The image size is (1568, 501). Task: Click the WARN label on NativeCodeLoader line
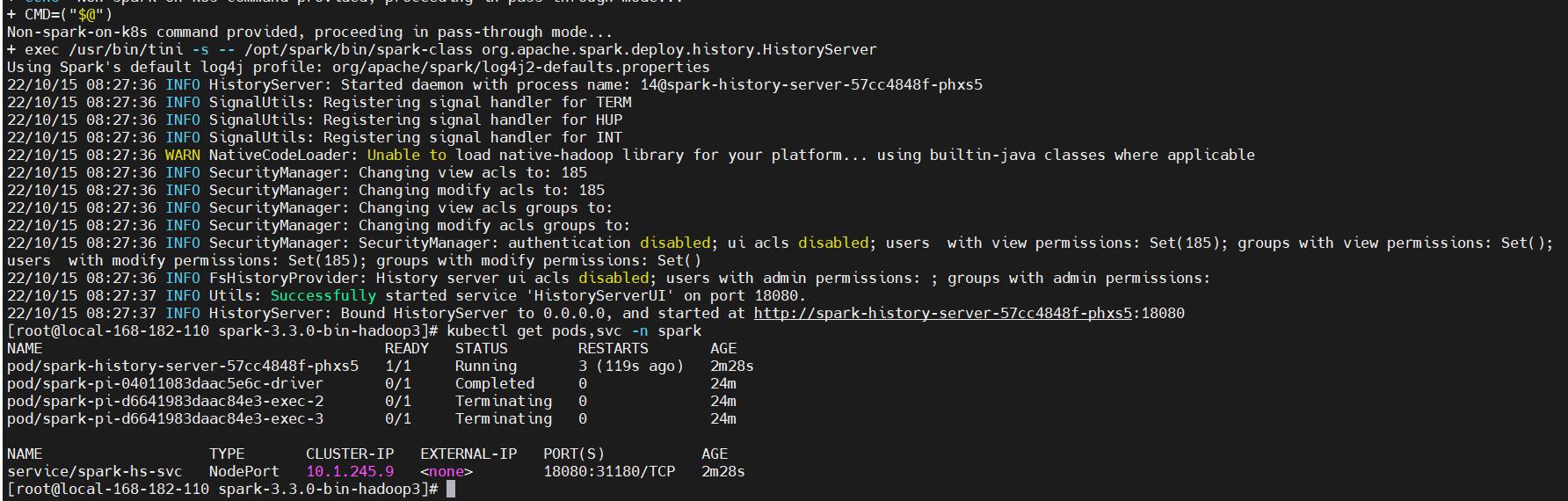(183, 155)
